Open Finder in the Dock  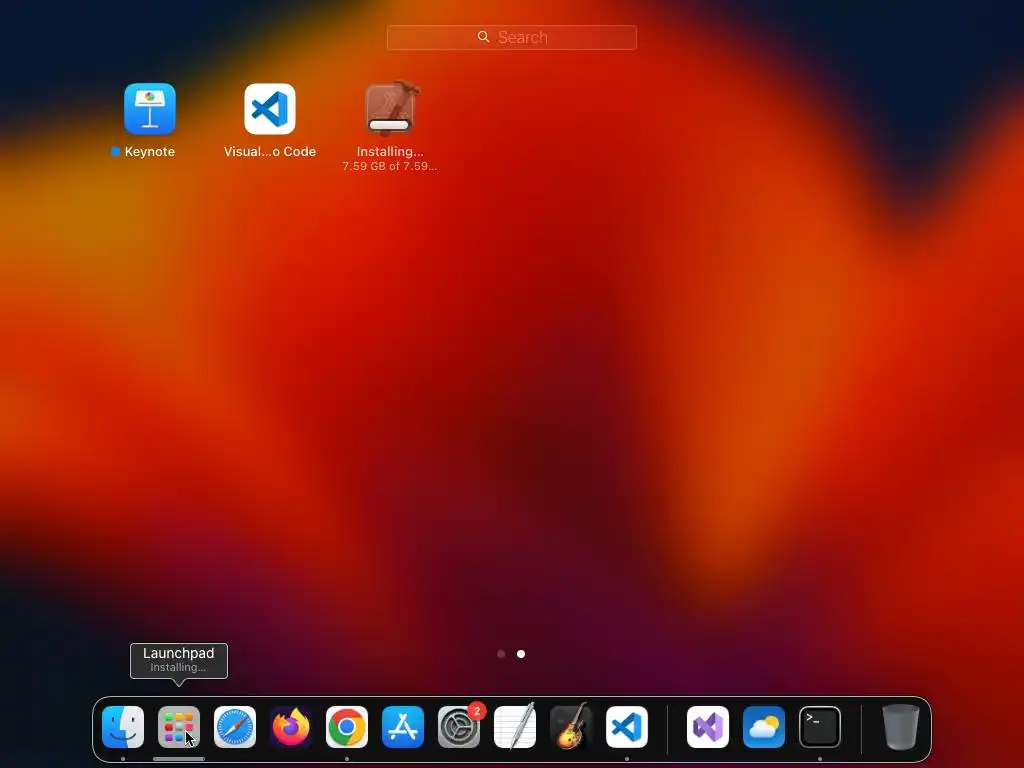click(123, 727)
